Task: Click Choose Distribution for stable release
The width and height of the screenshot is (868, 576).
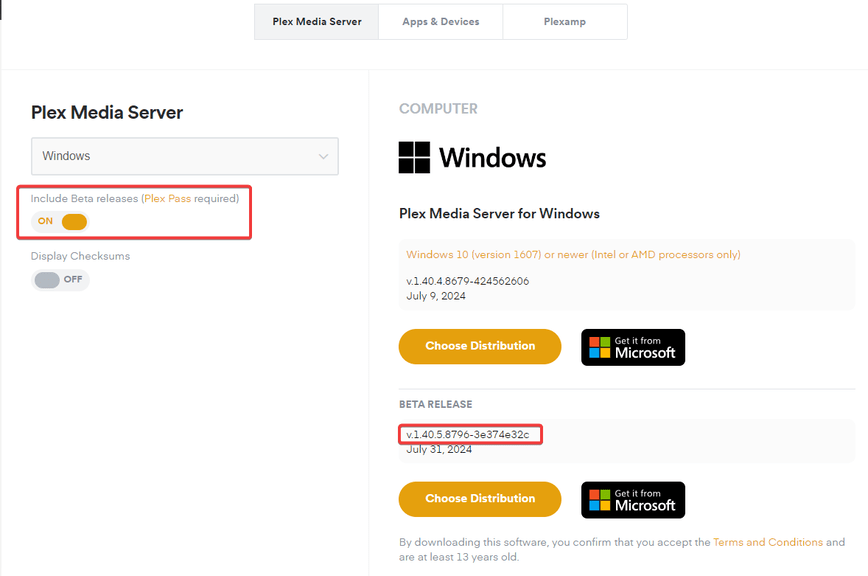Action: click(x=480, y=346)
